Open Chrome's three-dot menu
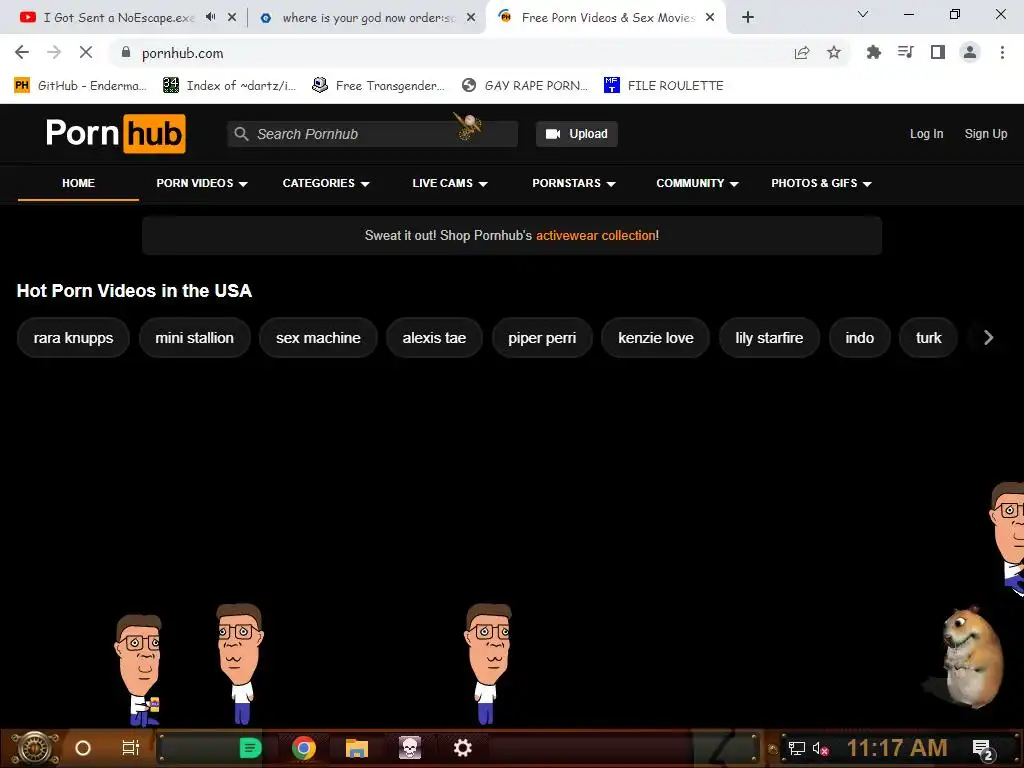Viewport: 1024px width, 768px height. 1002,52
